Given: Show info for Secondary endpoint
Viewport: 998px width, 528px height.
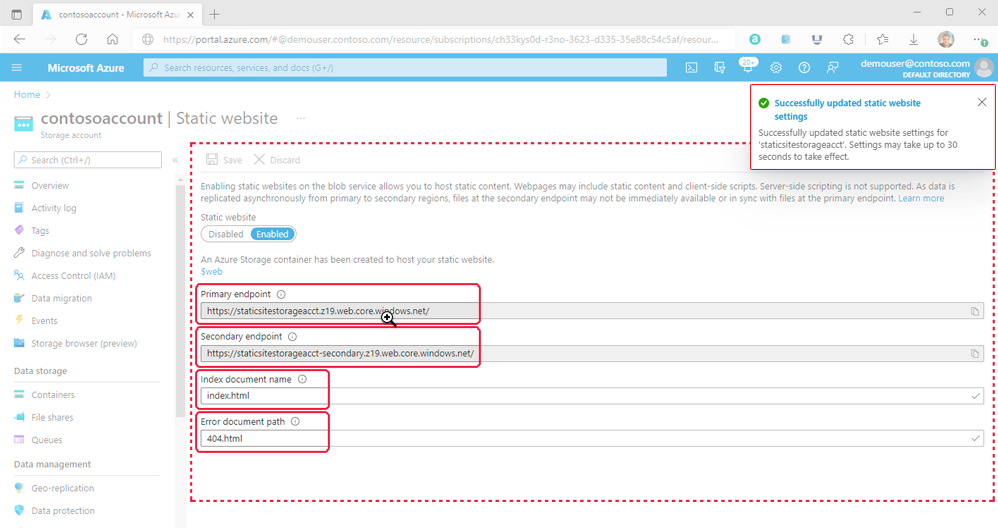Looking at the screenshot, I should tap(292, 337).
